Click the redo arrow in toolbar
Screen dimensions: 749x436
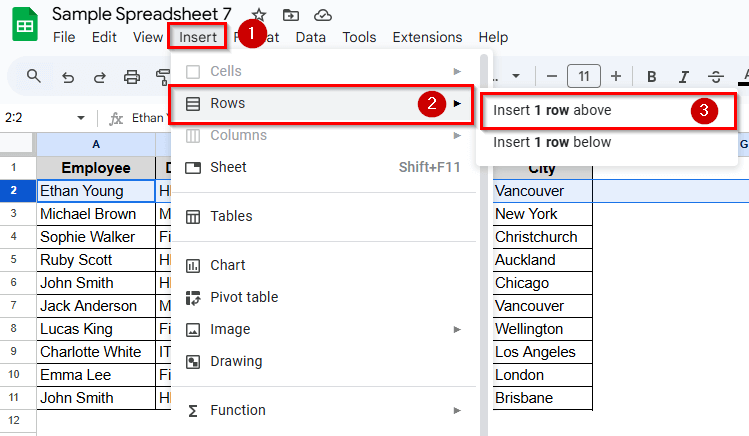tap(99, 76)
